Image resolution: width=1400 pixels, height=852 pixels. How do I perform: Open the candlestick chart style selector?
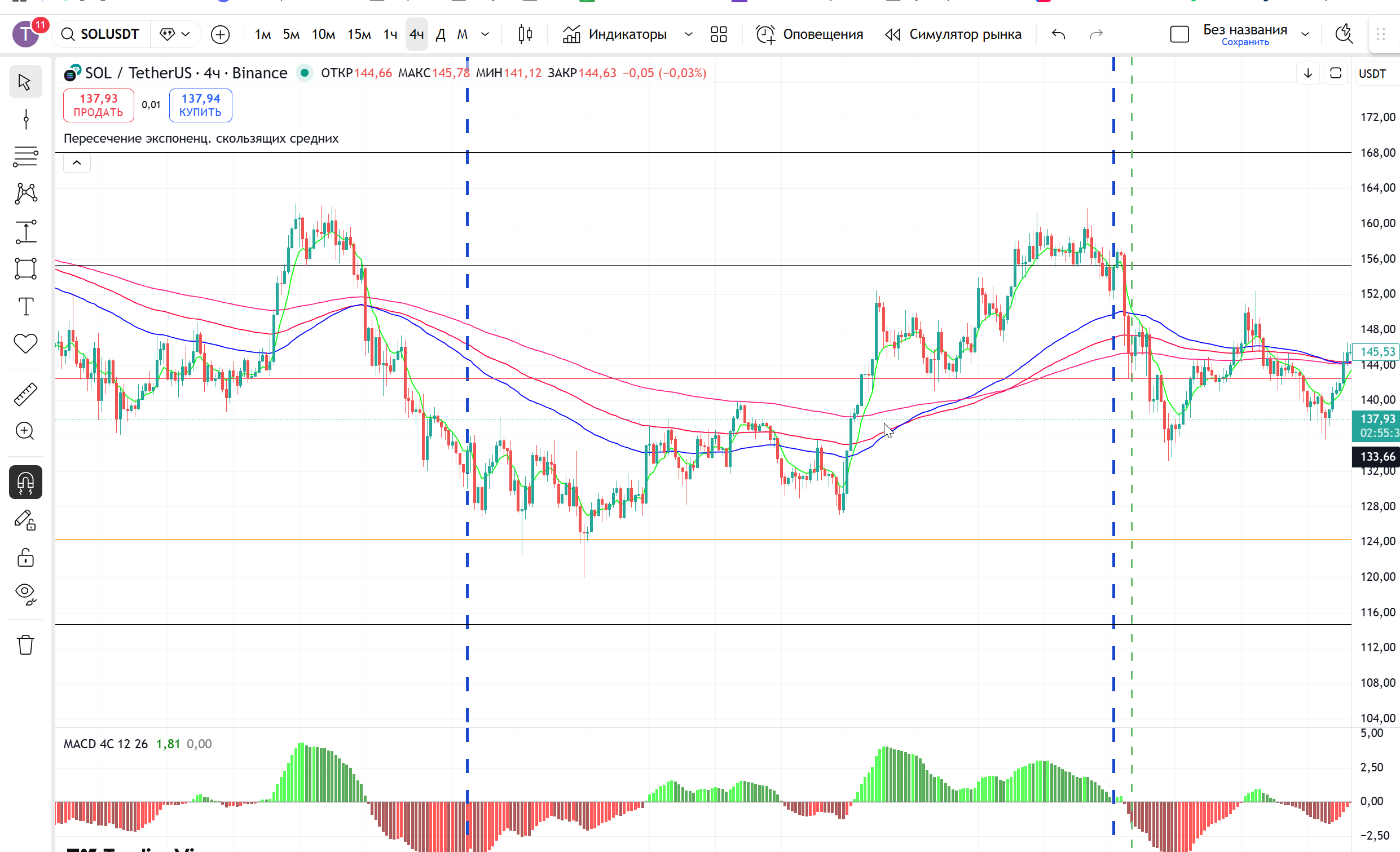pos(525,34)
